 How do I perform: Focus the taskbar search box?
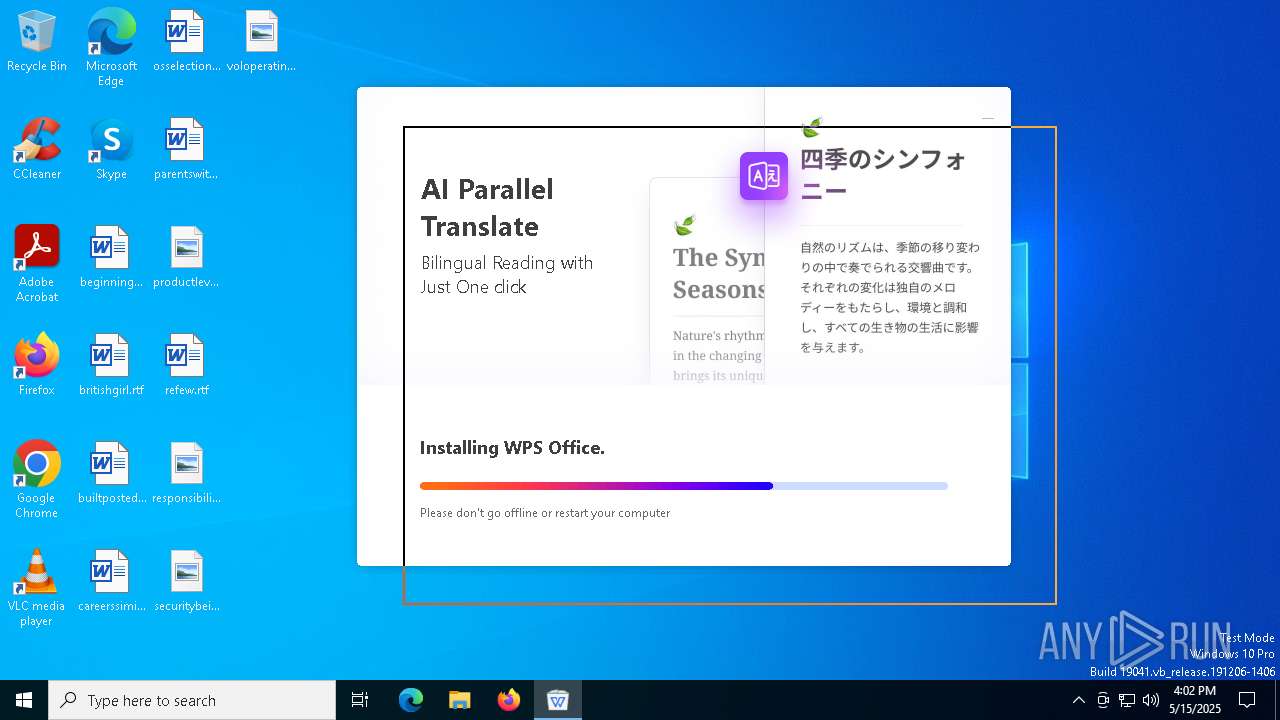click(x=192, y=700)
